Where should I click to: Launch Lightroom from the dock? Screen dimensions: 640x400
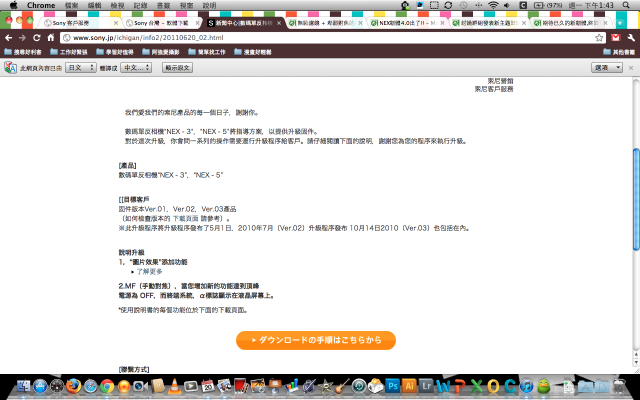[x=427, y=386]
